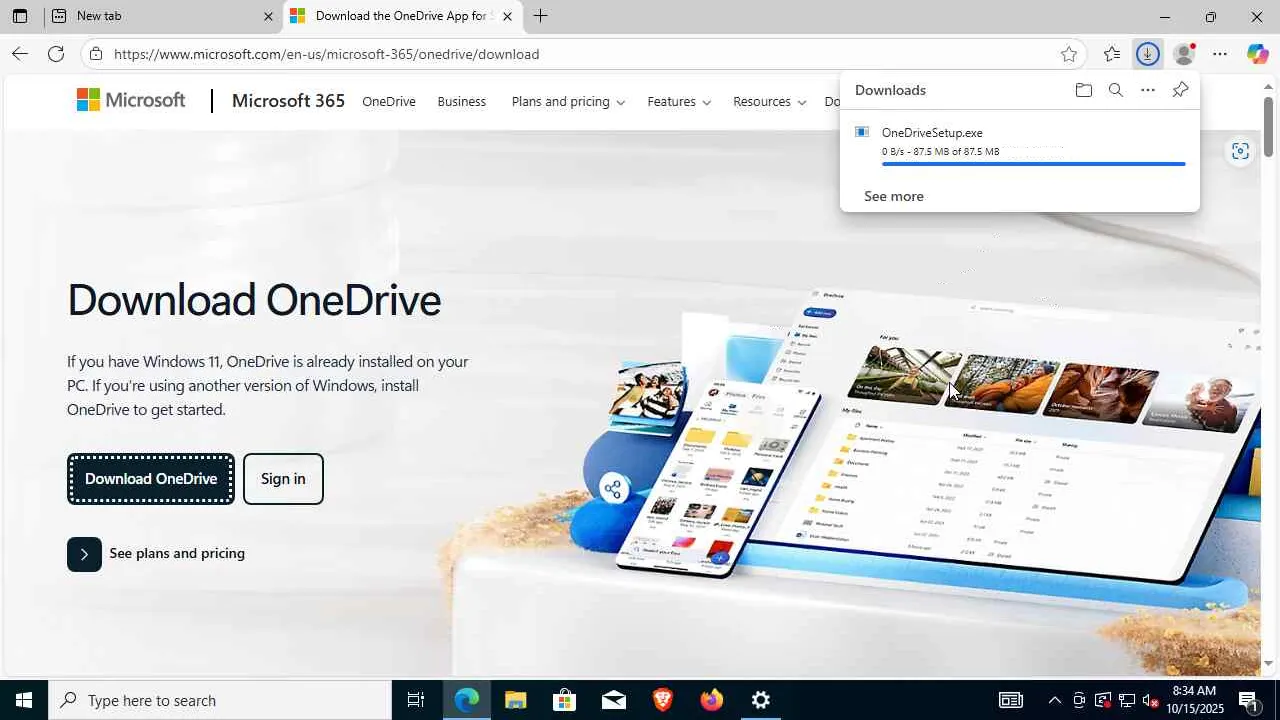The width and height of the screenshot is (1280, 720).
Task: Close the New tab tab
Action: pyautogui.click(x=268, y=16)
